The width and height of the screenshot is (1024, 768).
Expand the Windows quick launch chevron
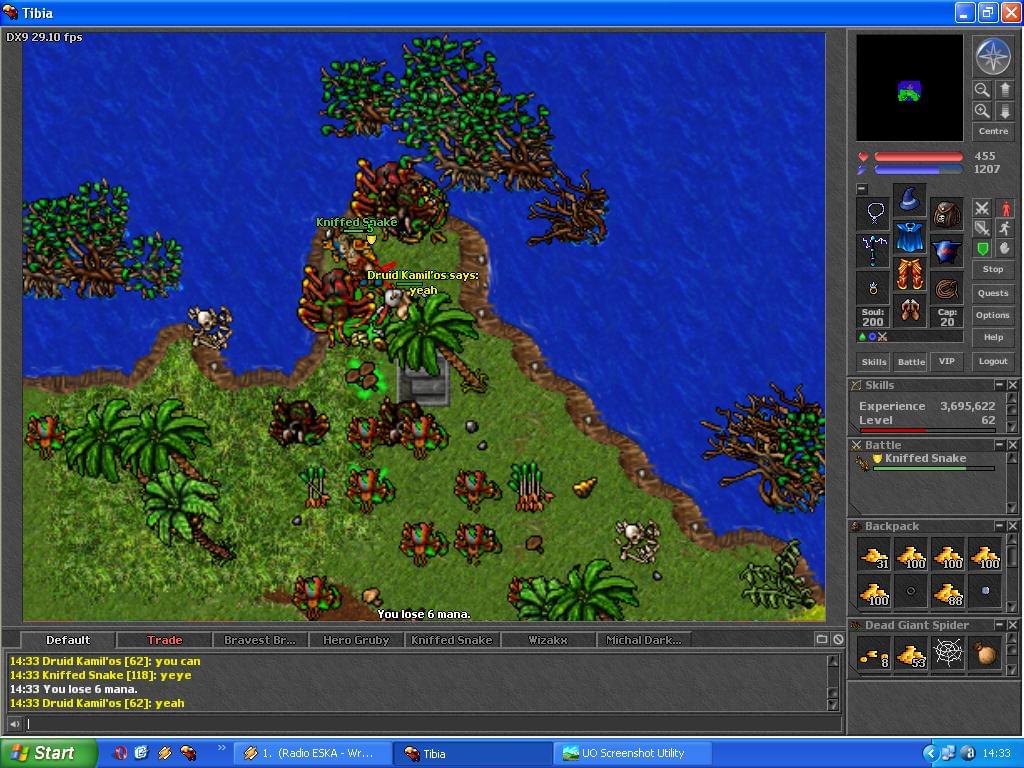click(x=221, y=748)
